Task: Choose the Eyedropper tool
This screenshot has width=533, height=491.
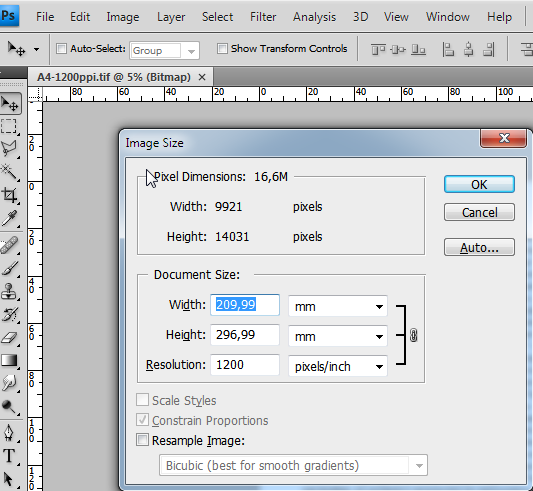Action: (9, 219)
